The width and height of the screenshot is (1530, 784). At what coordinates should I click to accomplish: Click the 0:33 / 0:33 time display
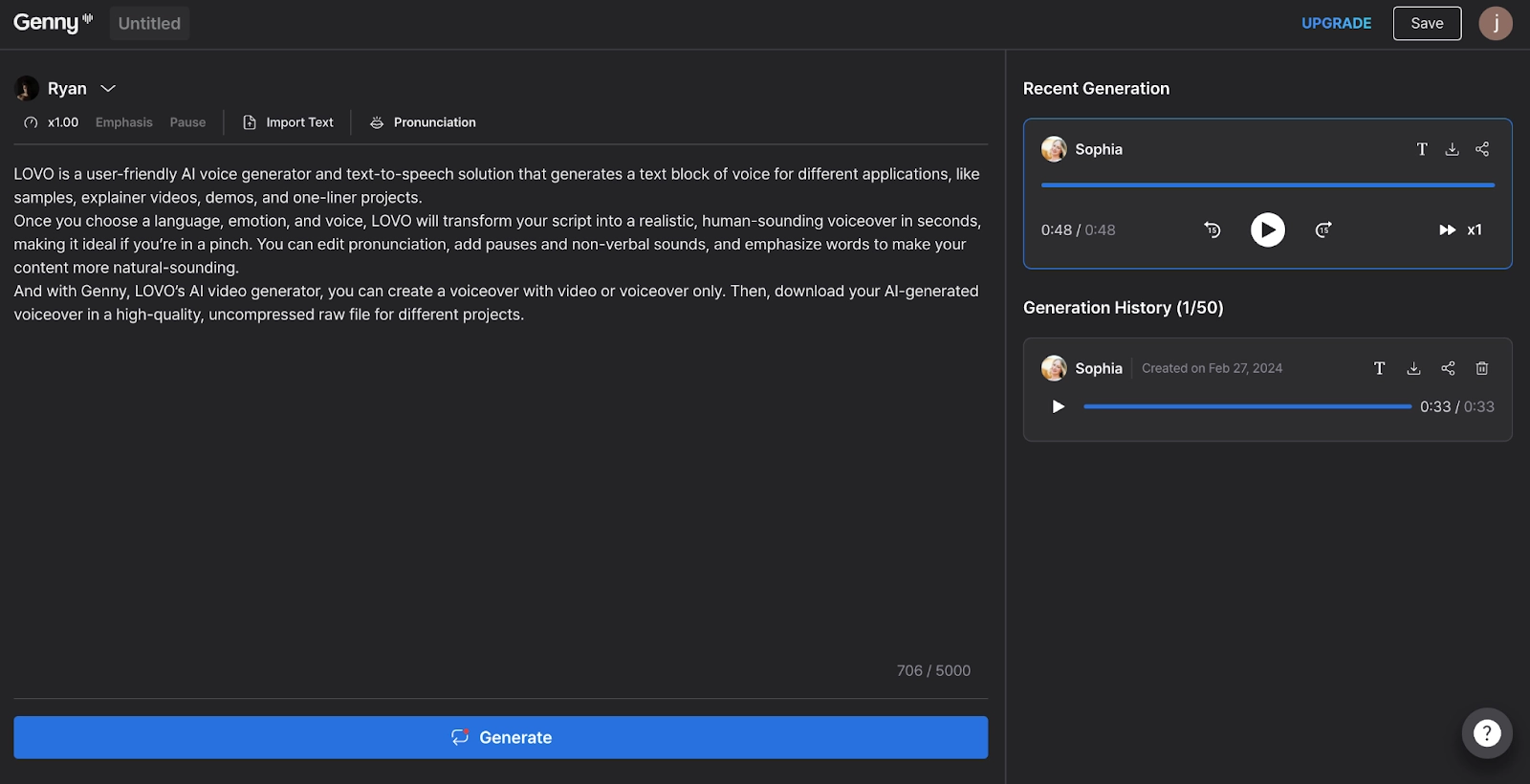pos(1456,406)
